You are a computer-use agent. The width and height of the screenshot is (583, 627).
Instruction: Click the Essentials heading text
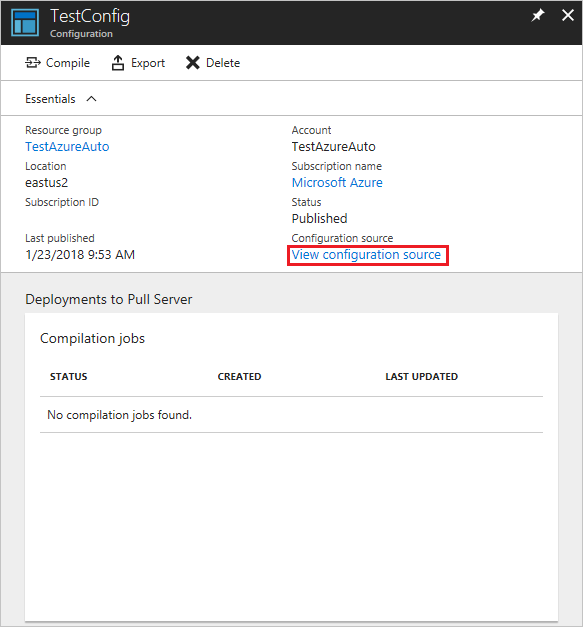[50, 99]
